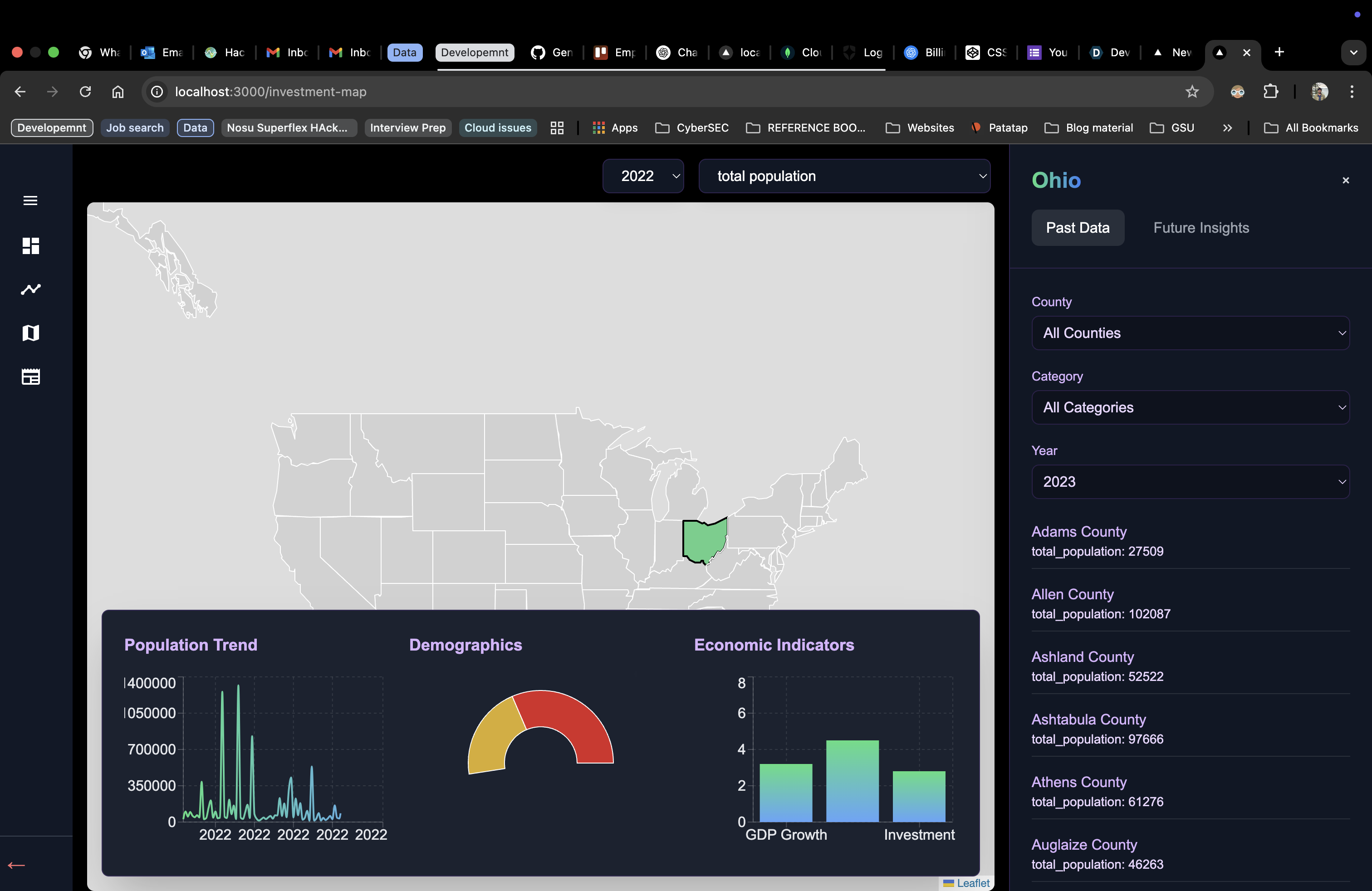1372x891 pixels.
Task: Open the table view sidebar icon
Action: coord(30,377)
